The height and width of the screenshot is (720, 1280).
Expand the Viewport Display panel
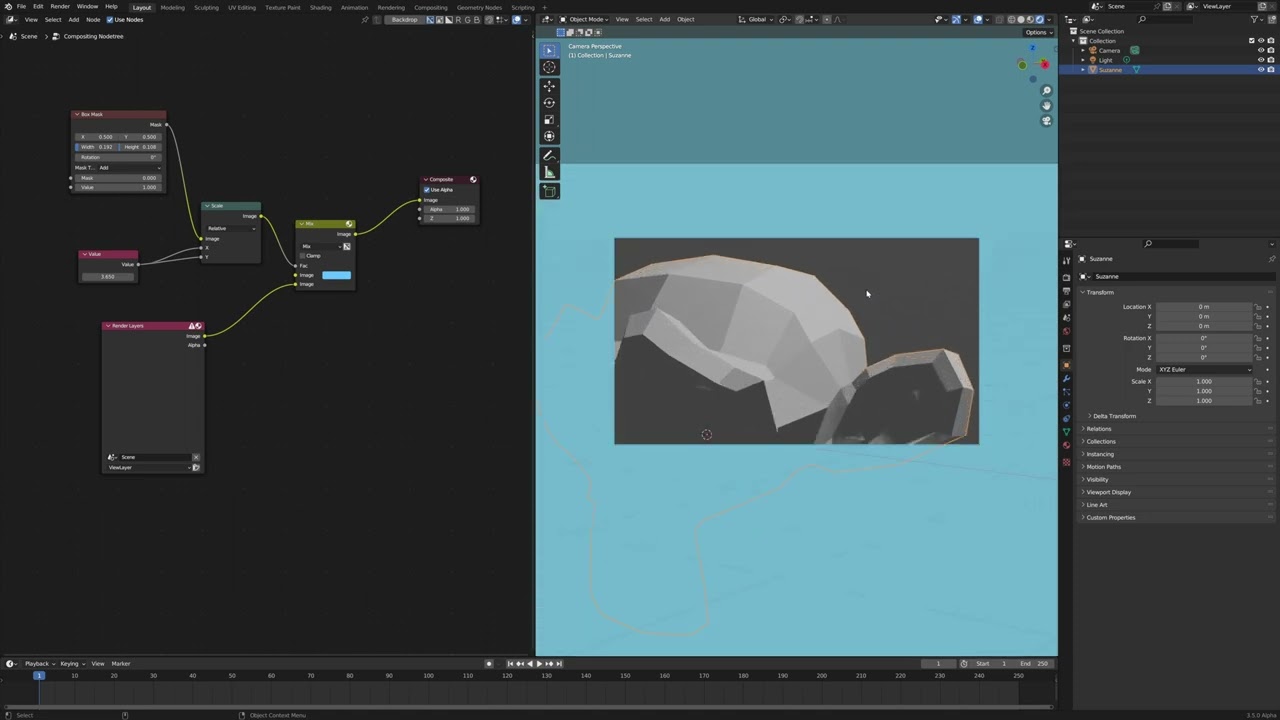1108,492
